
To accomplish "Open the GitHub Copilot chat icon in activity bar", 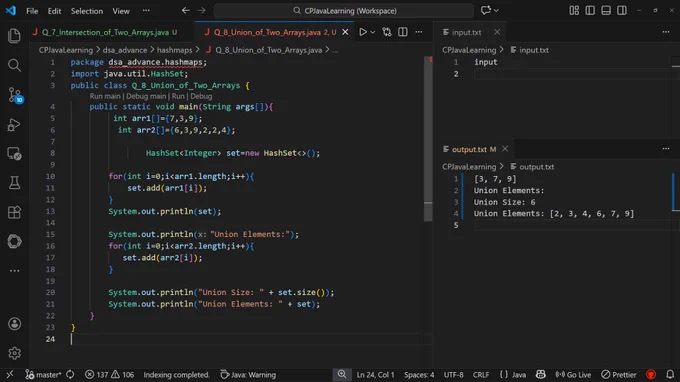I will (x=14, y=242).
